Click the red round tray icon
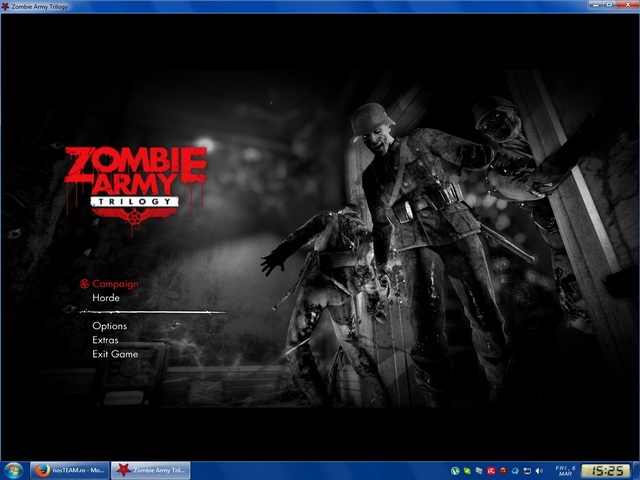The image size is (640, 480). [x=503, y=471]
